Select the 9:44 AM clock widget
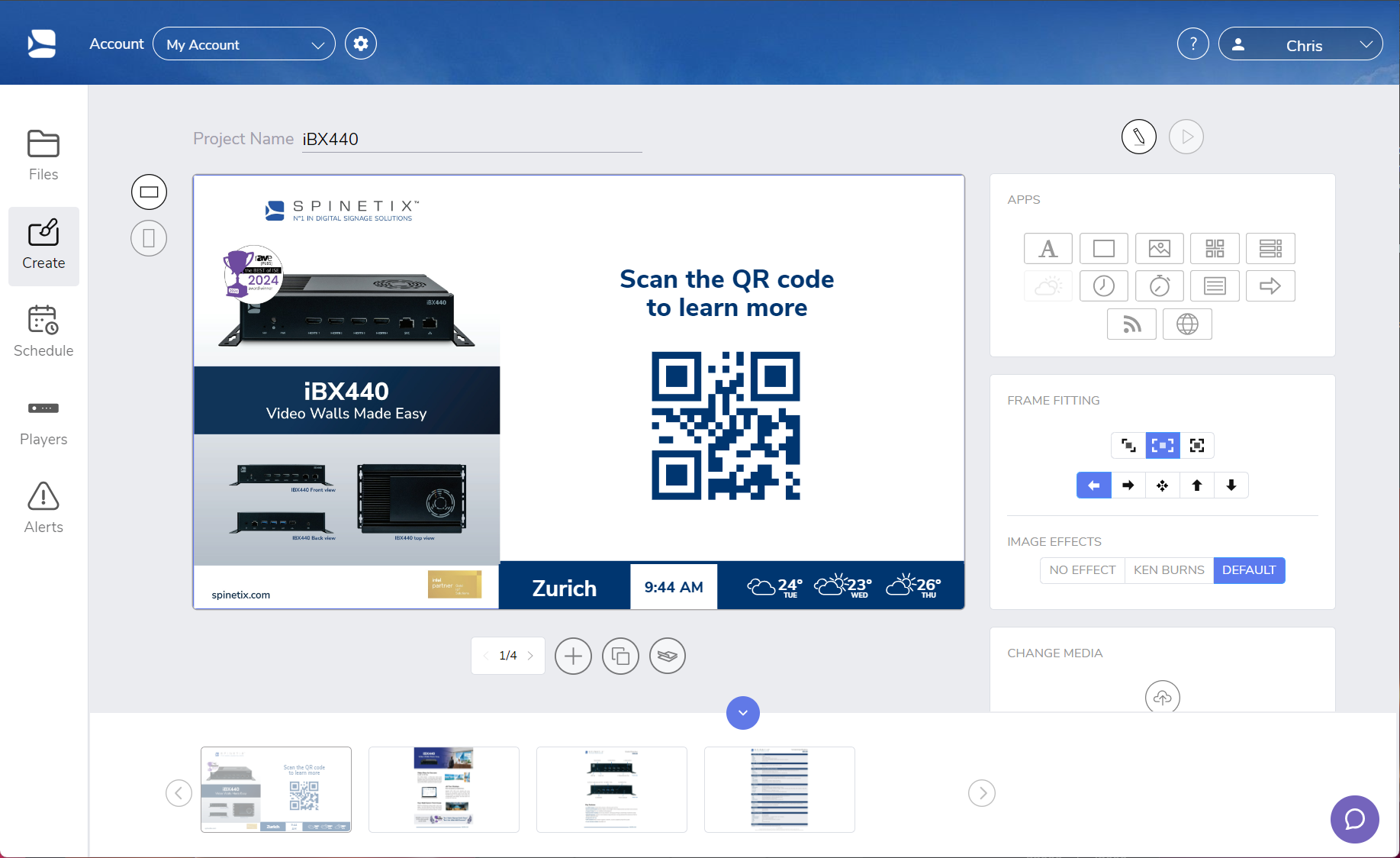 coord(674,587)
